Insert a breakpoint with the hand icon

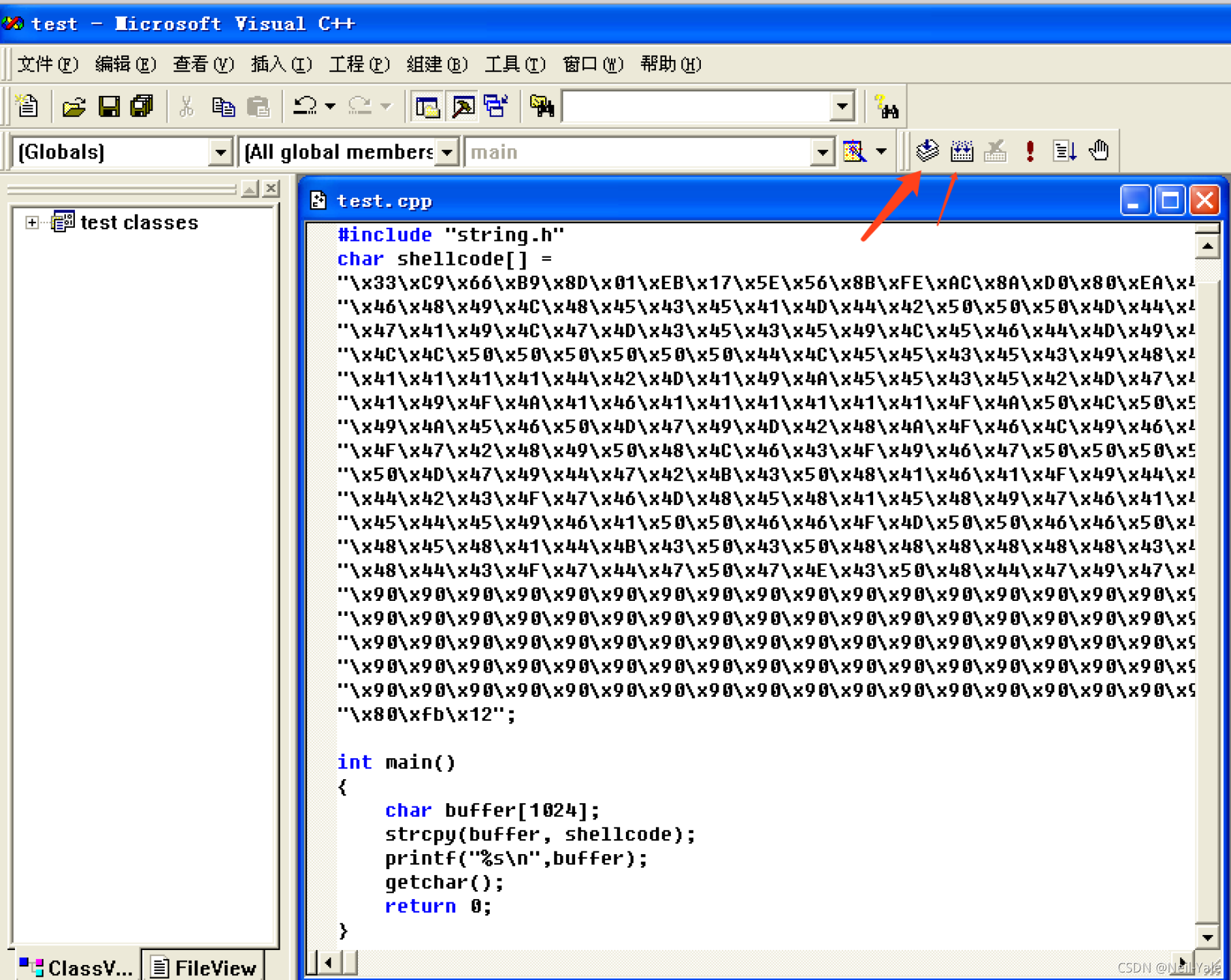click(x=1099, y=150)
